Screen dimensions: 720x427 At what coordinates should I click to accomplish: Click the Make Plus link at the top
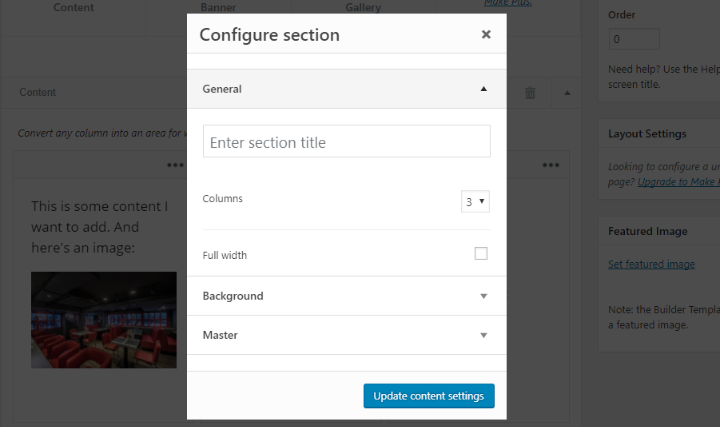pos(508,3)
